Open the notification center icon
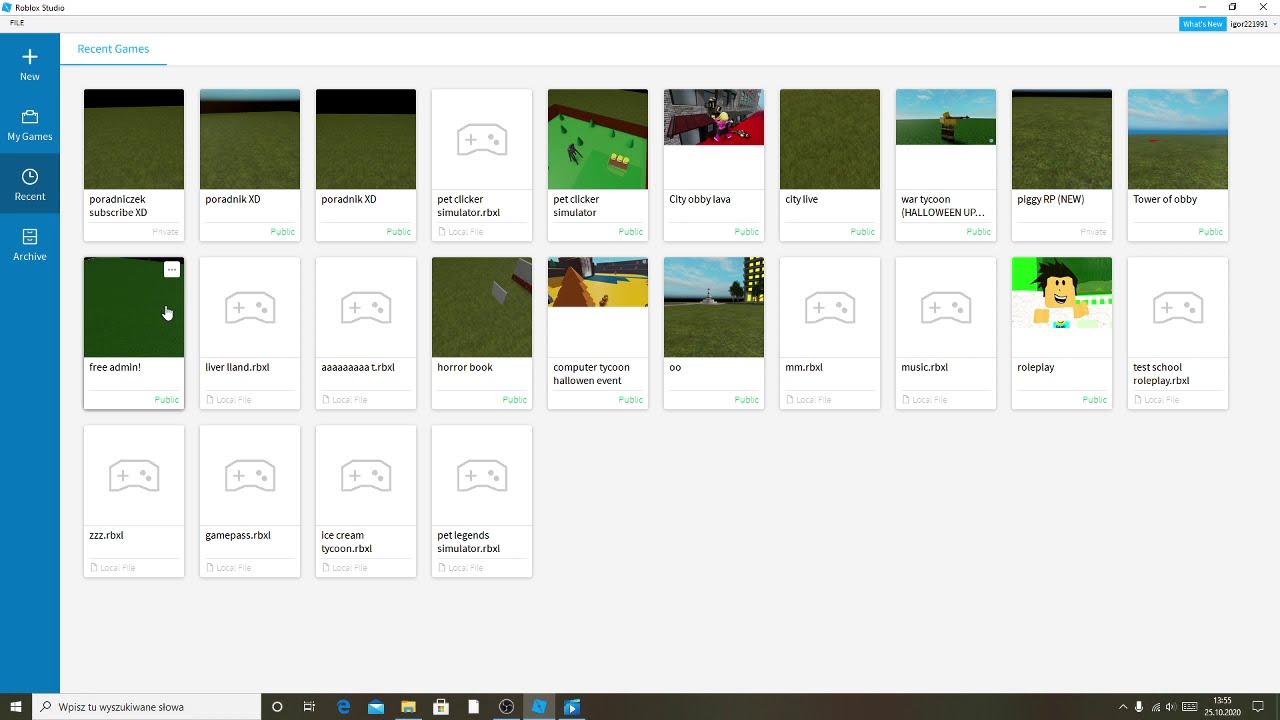Viewport: 1280px width, 720px height. pos(1259,707)
